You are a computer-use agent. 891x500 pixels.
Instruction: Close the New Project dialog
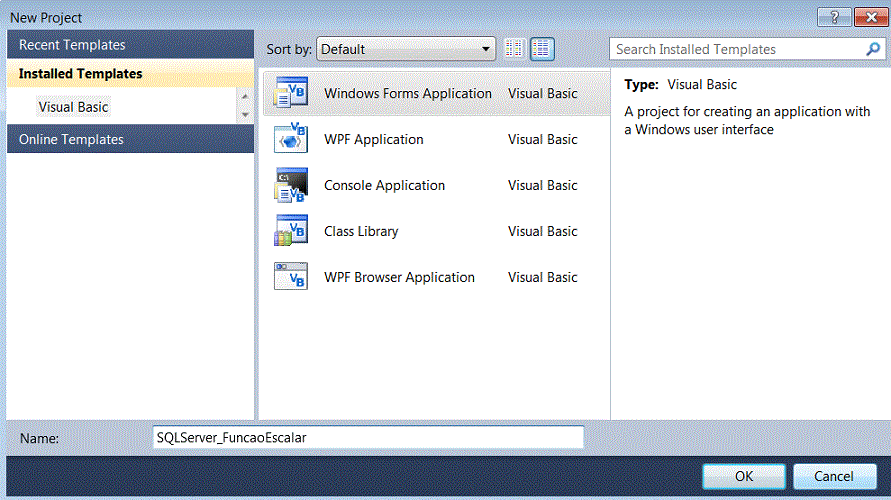pyautogui.click(x=871, y=17)
